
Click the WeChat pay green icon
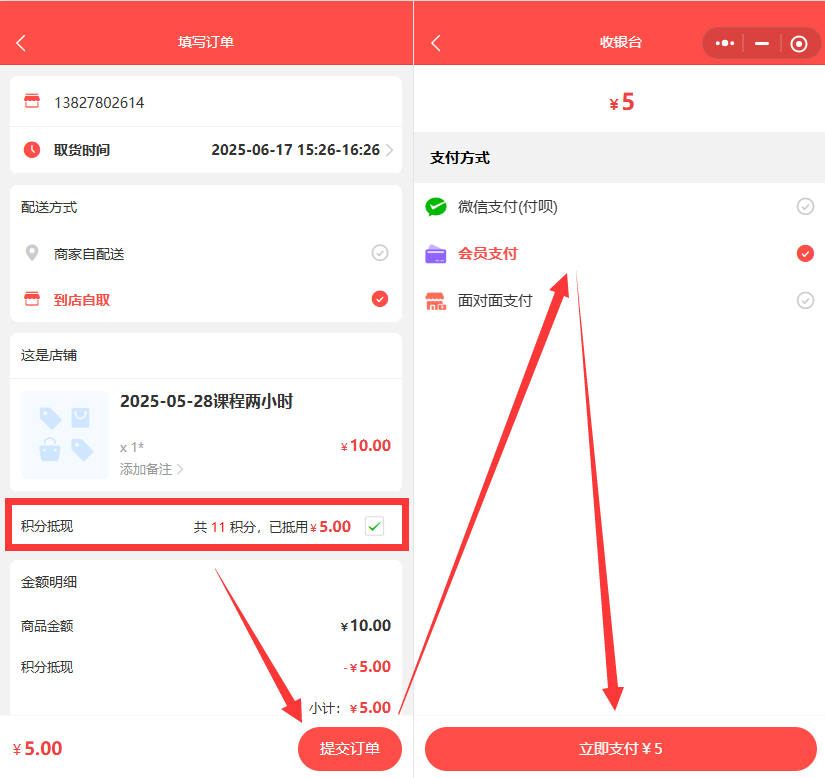tap(436, 207)
